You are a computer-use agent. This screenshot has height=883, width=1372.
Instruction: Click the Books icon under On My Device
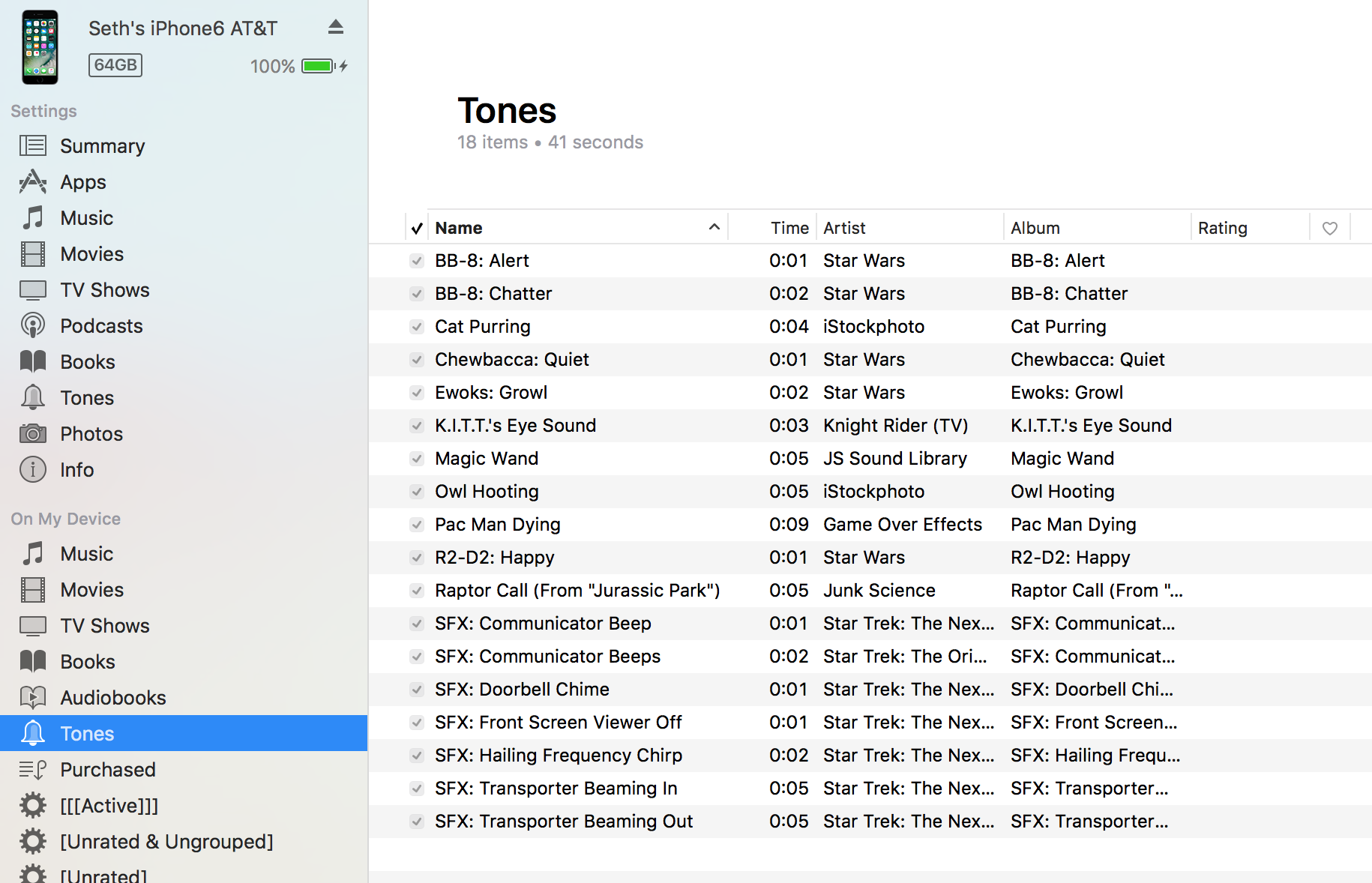pyautogui.click(x=33, y=661)
